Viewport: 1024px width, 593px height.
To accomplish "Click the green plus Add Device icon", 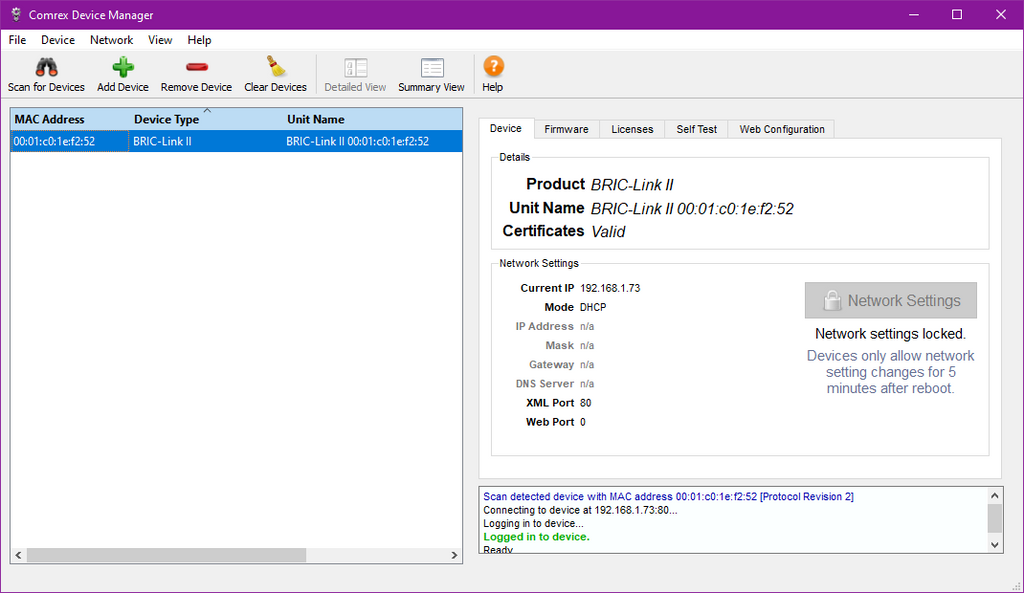I will pos(123,67).
